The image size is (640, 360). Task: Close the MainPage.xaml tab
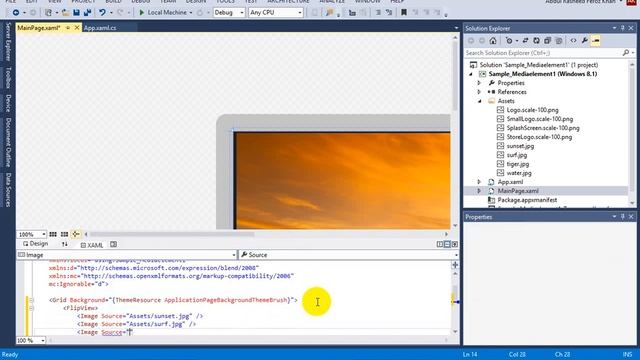[77, 28]
